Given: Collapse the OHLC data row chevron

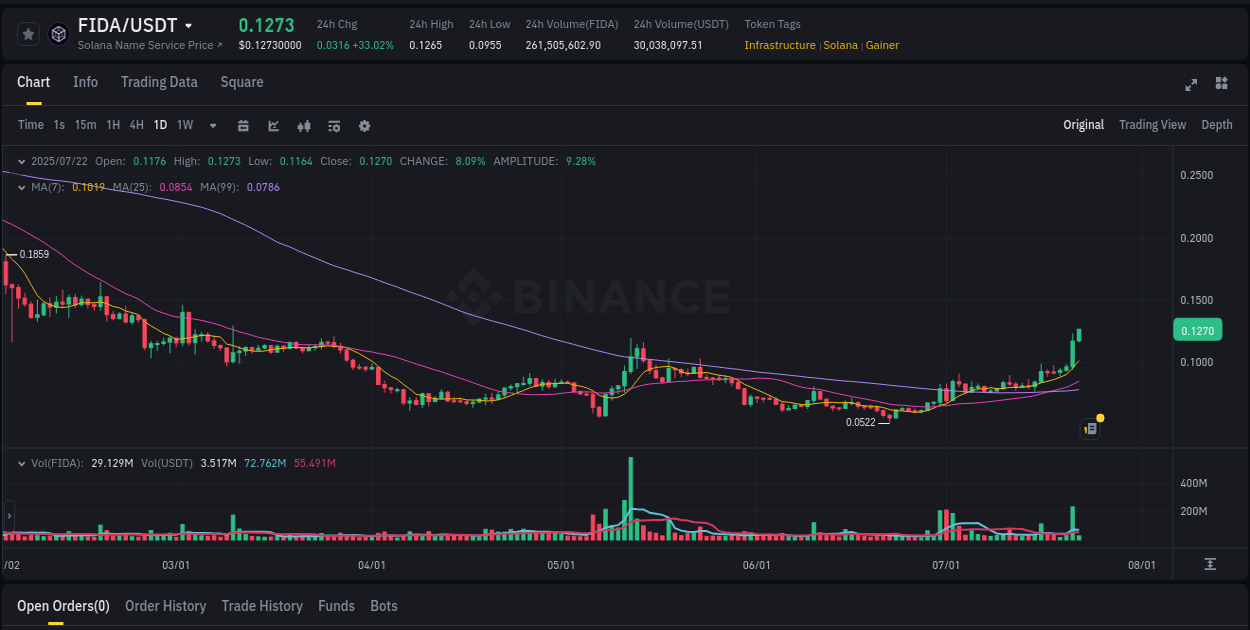Looking at the screenshot, I should pyautogui.click(x=20, y=160).
